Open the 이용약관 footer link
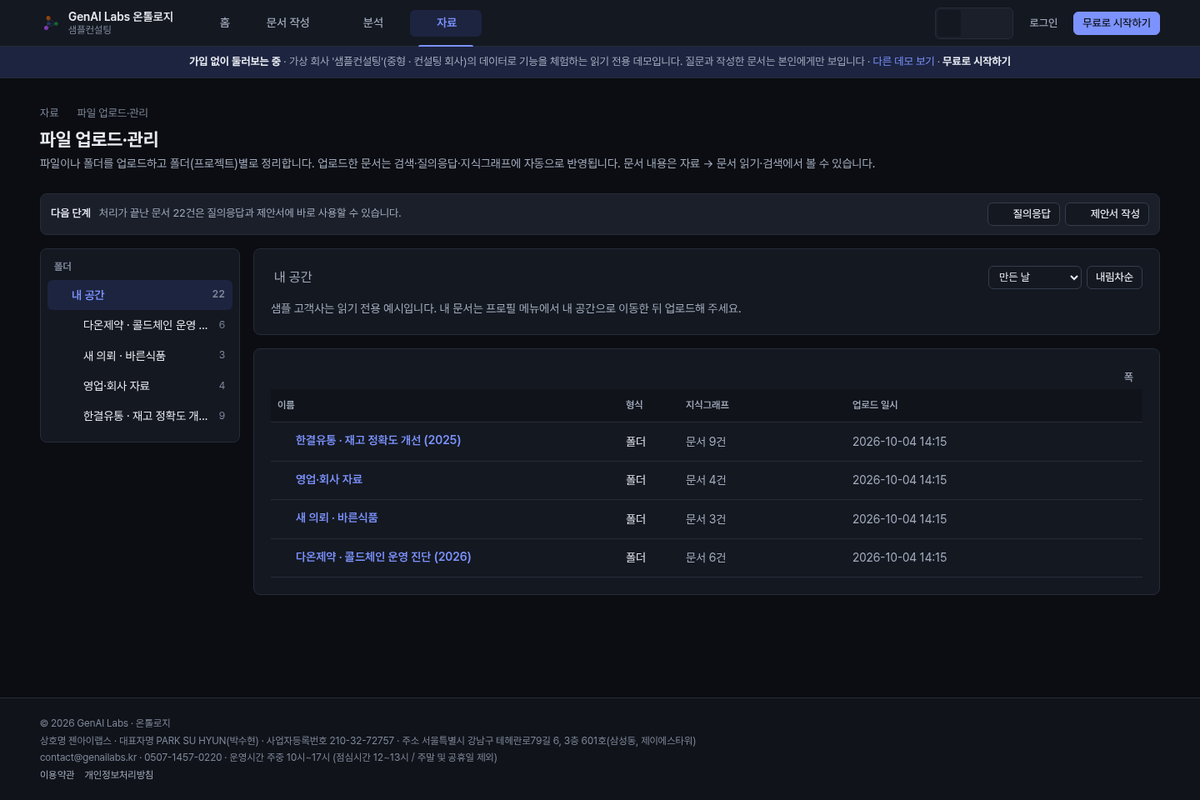1200x800 pixels. click(x=57, y=774)
